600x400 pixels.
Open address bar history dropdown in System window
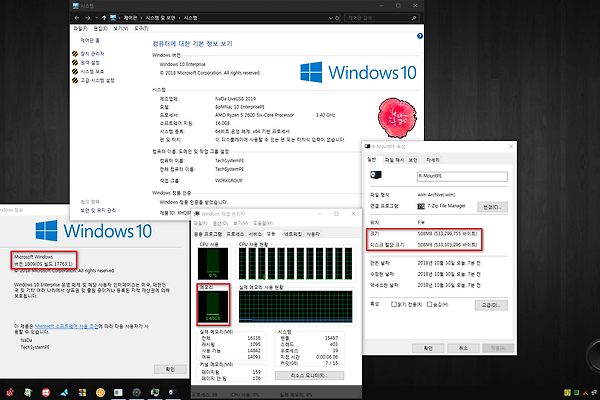click(x=331, y=18)
